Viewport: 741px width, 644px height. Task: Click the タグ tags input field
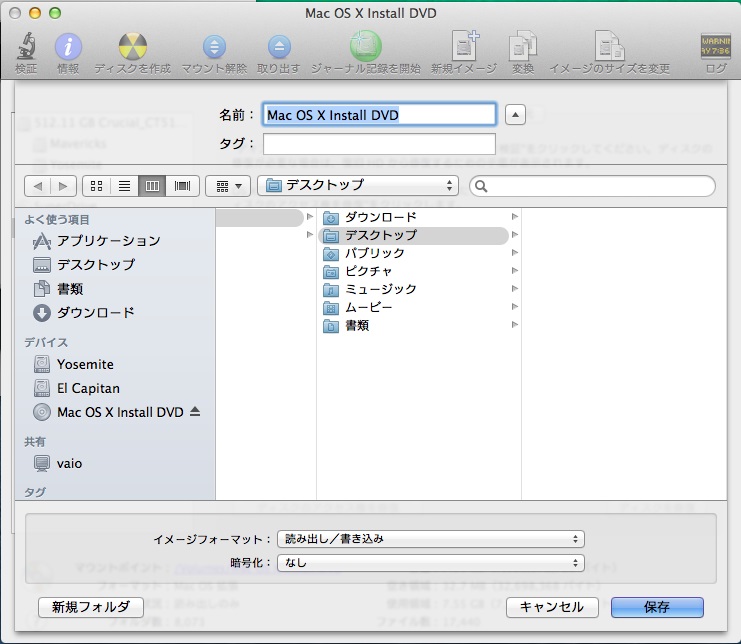379,144
